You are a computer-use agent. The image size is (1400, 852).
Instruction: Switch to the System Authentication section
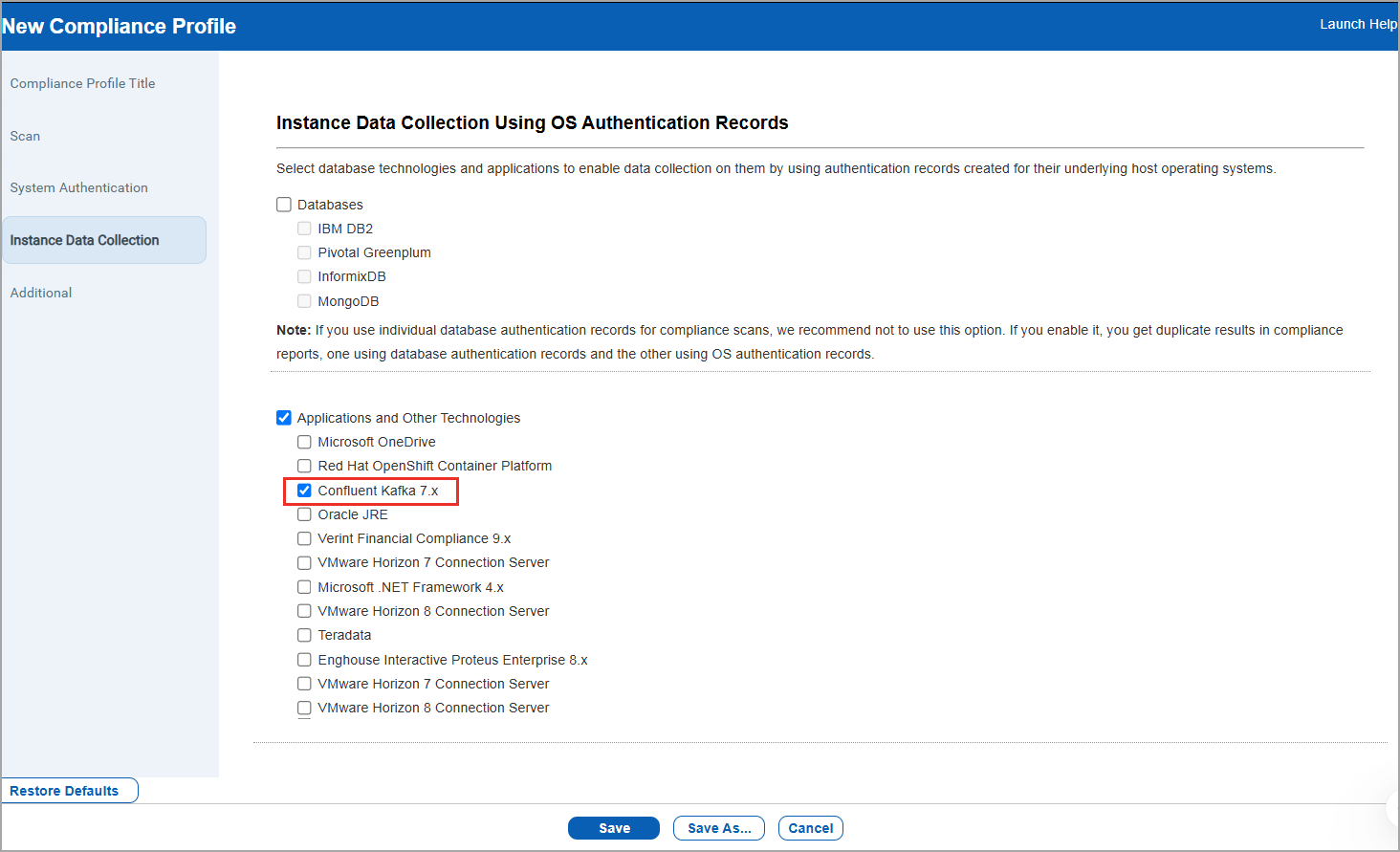[78, 187]
